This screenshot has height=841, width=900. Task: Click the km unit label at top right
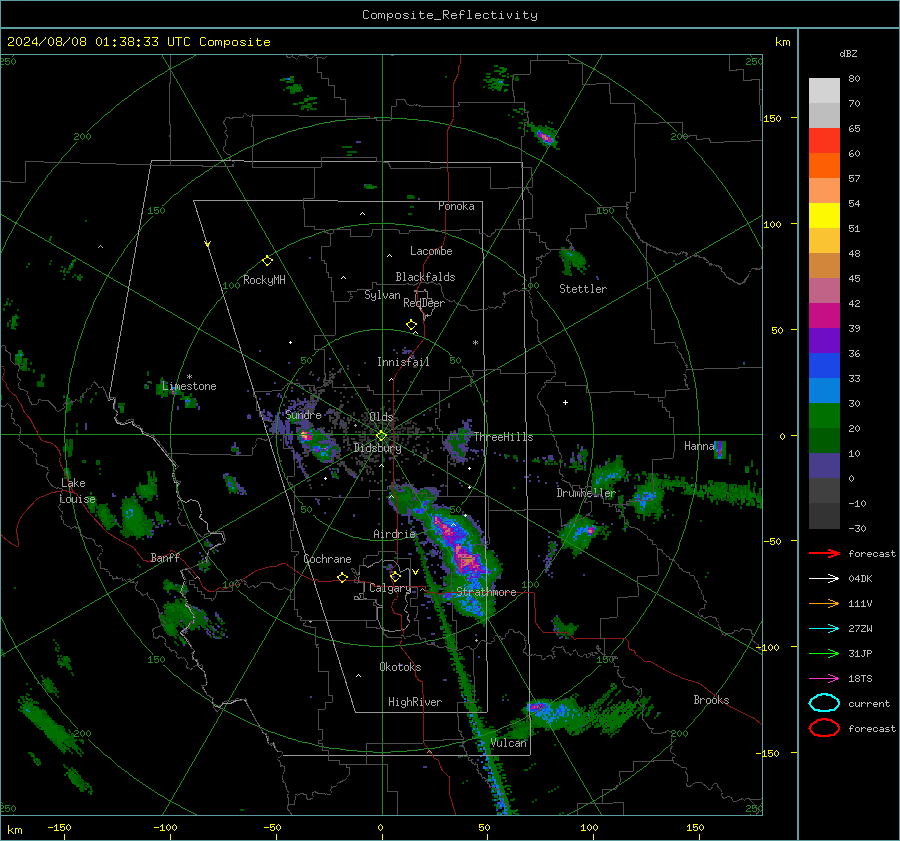[782, 42]
